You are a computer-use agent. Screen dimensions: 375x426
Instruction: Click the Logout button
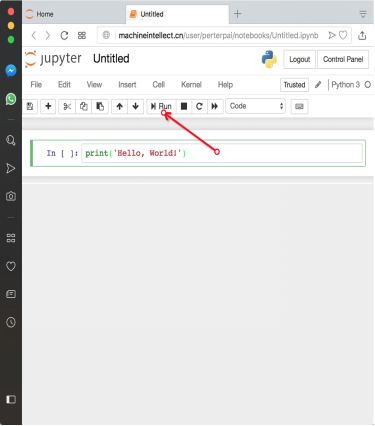299,59
